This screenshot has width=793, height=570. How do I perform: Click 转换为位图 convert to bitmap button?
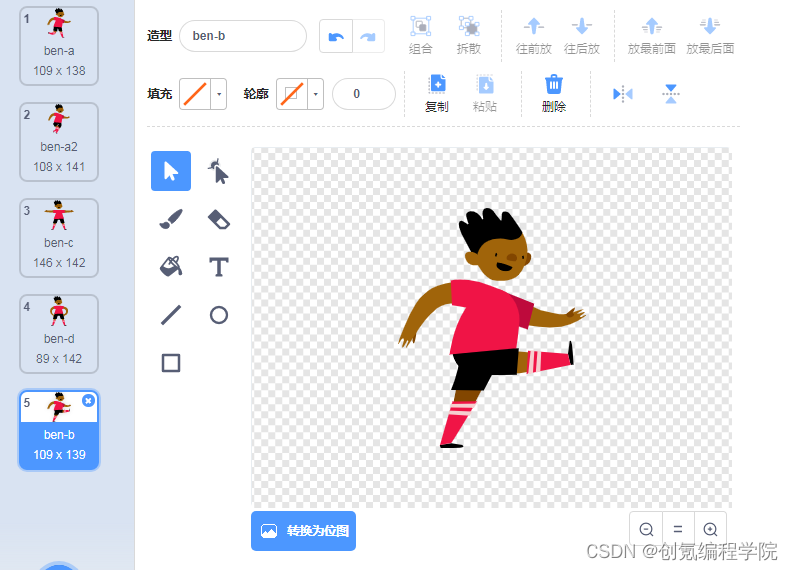tap(303, 531)
